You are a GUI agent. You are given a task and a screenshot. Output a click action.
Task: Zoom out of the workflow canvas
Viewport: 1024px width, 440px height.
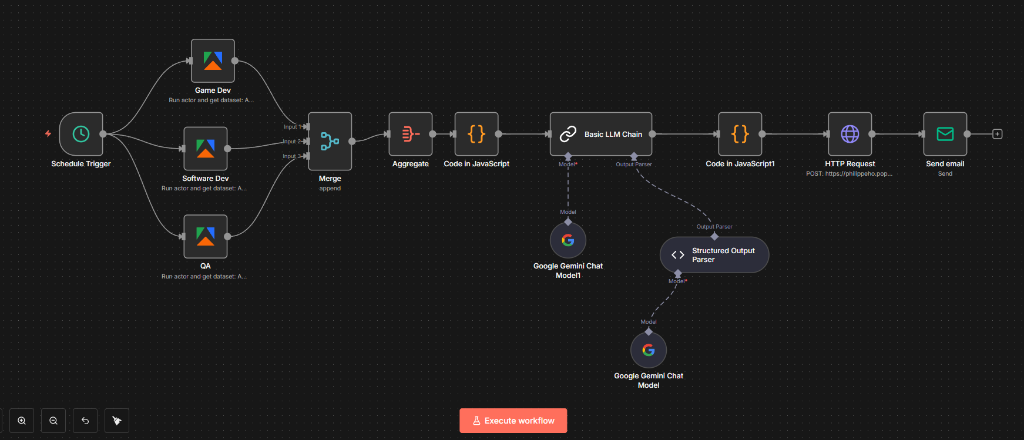(54, 420)
